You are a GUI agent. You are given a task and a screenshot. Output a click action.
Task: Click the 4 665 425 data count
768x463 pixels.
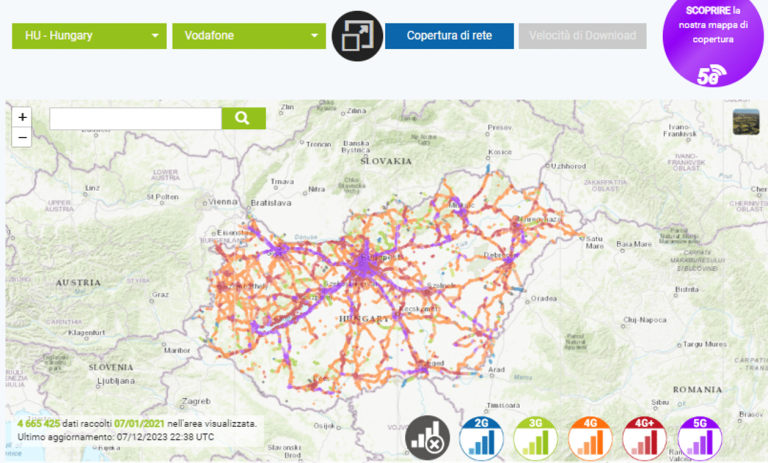(x=38, y=424)
